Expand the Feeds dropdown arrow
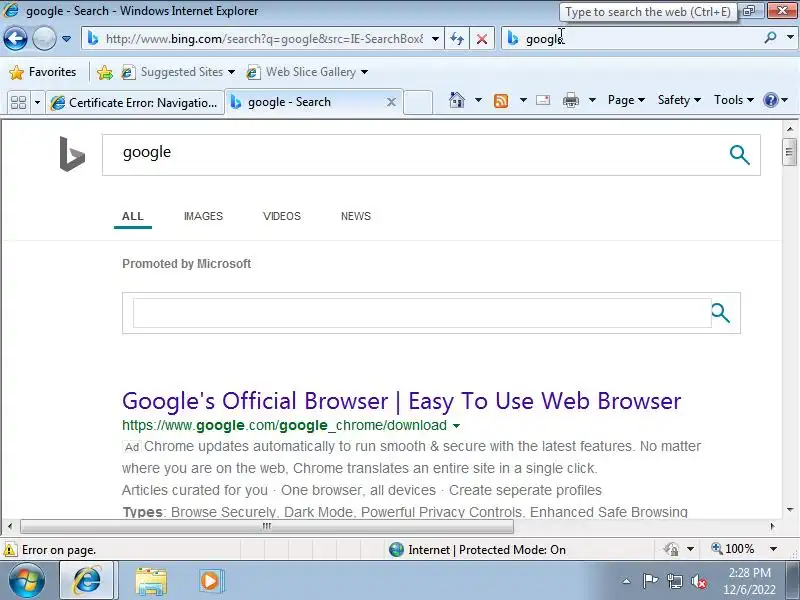 tap(523, 100)
